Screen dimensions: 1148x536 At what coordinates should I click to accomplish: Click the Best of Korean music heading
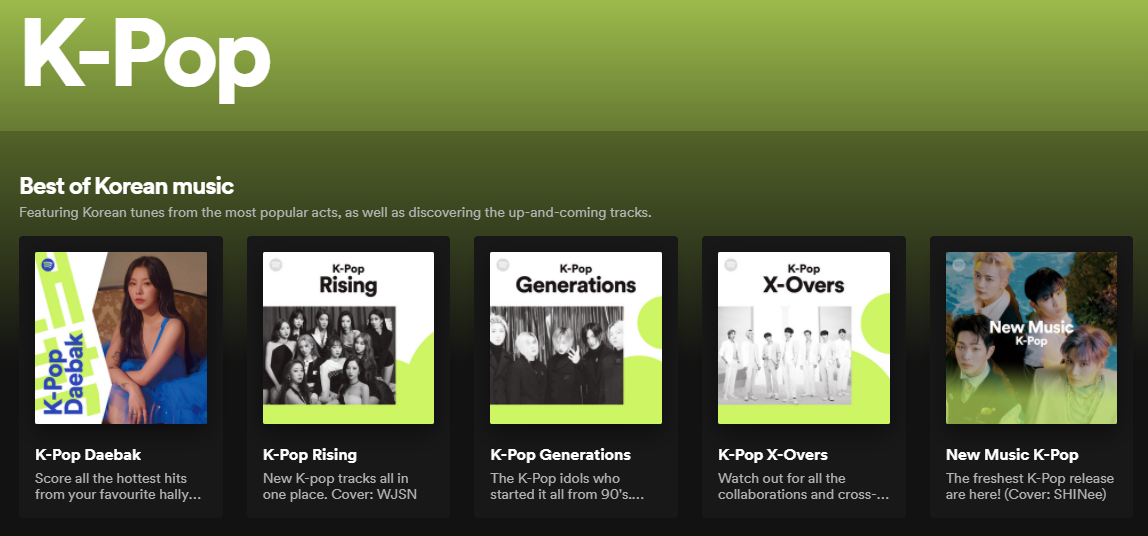coord(127,186)
